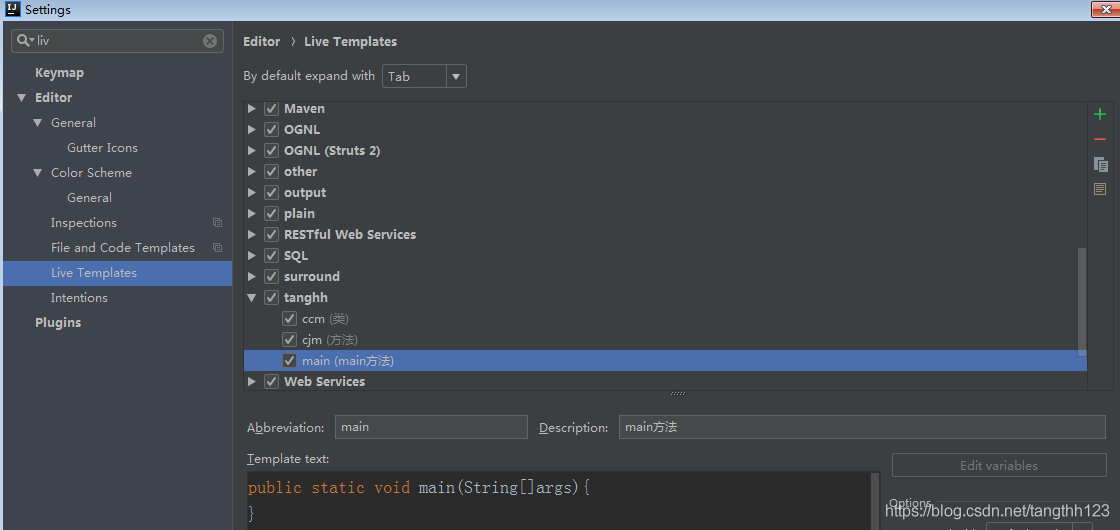This screenshot has width=1120, height=530.
Task: Collapse the tanghh template group
Action: (x=251, y=297)
